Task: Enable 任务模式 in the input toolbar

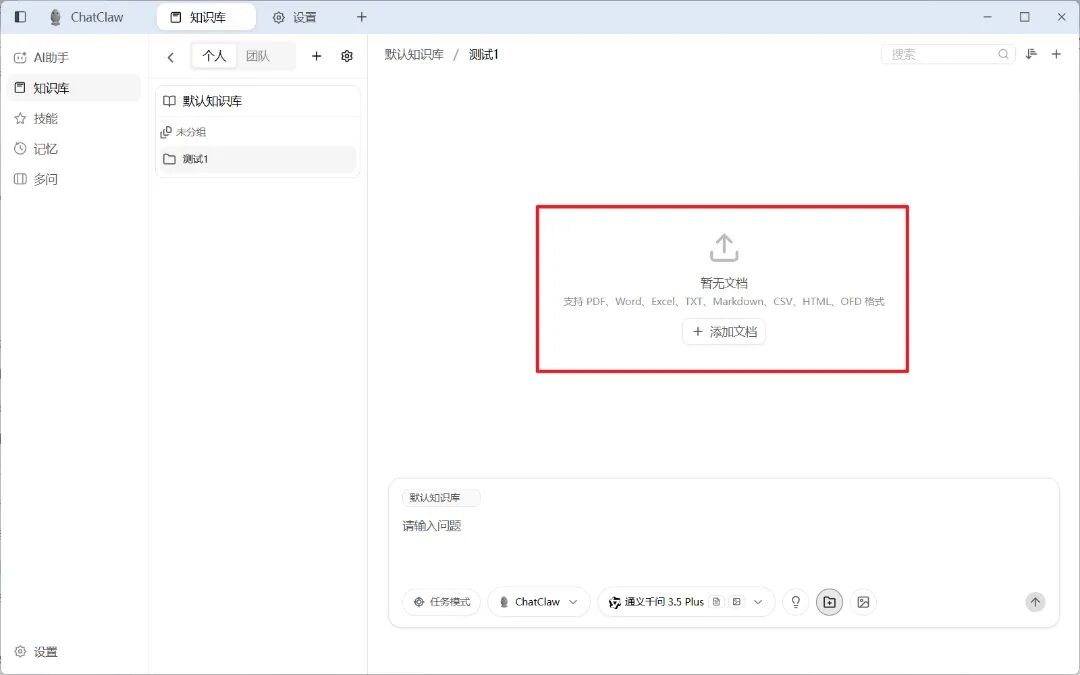Action: tap(441, 602)
